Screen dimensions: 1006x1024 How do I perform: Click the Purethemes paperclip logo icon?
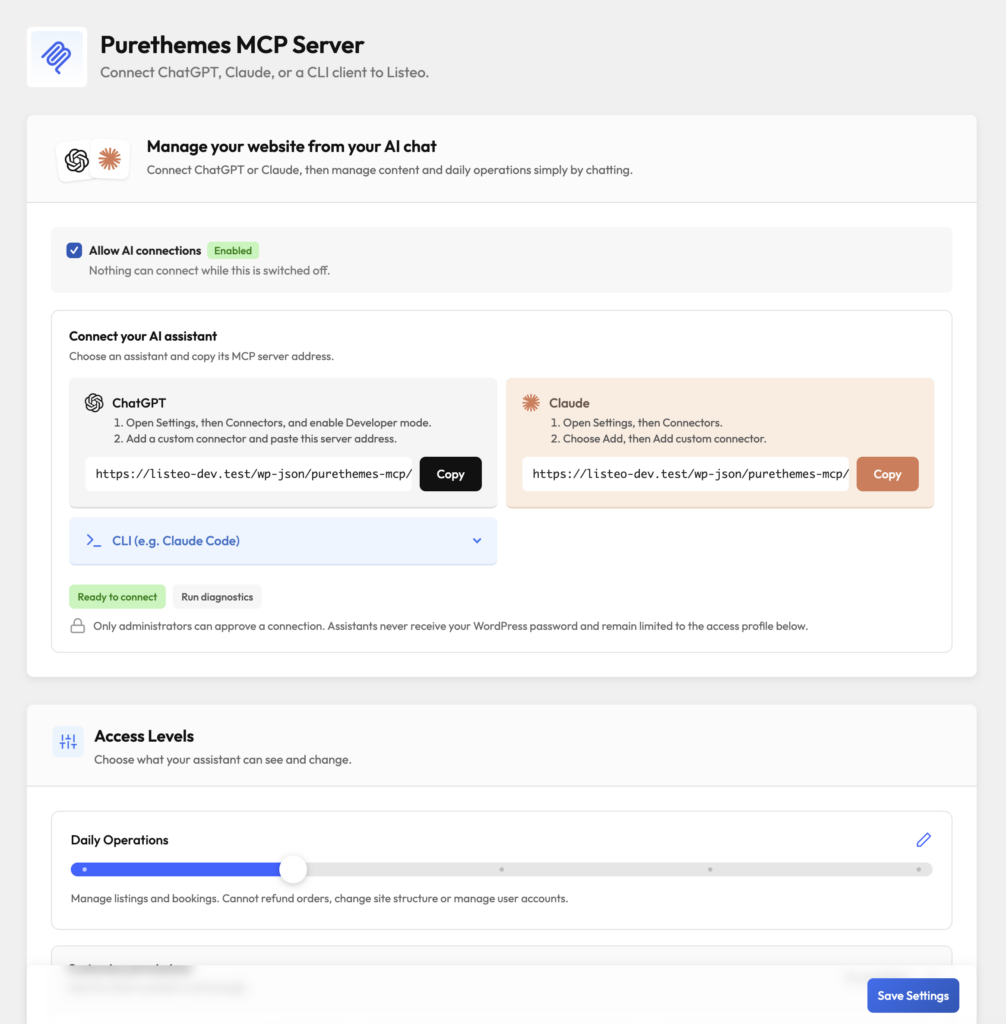click(57, 57)
